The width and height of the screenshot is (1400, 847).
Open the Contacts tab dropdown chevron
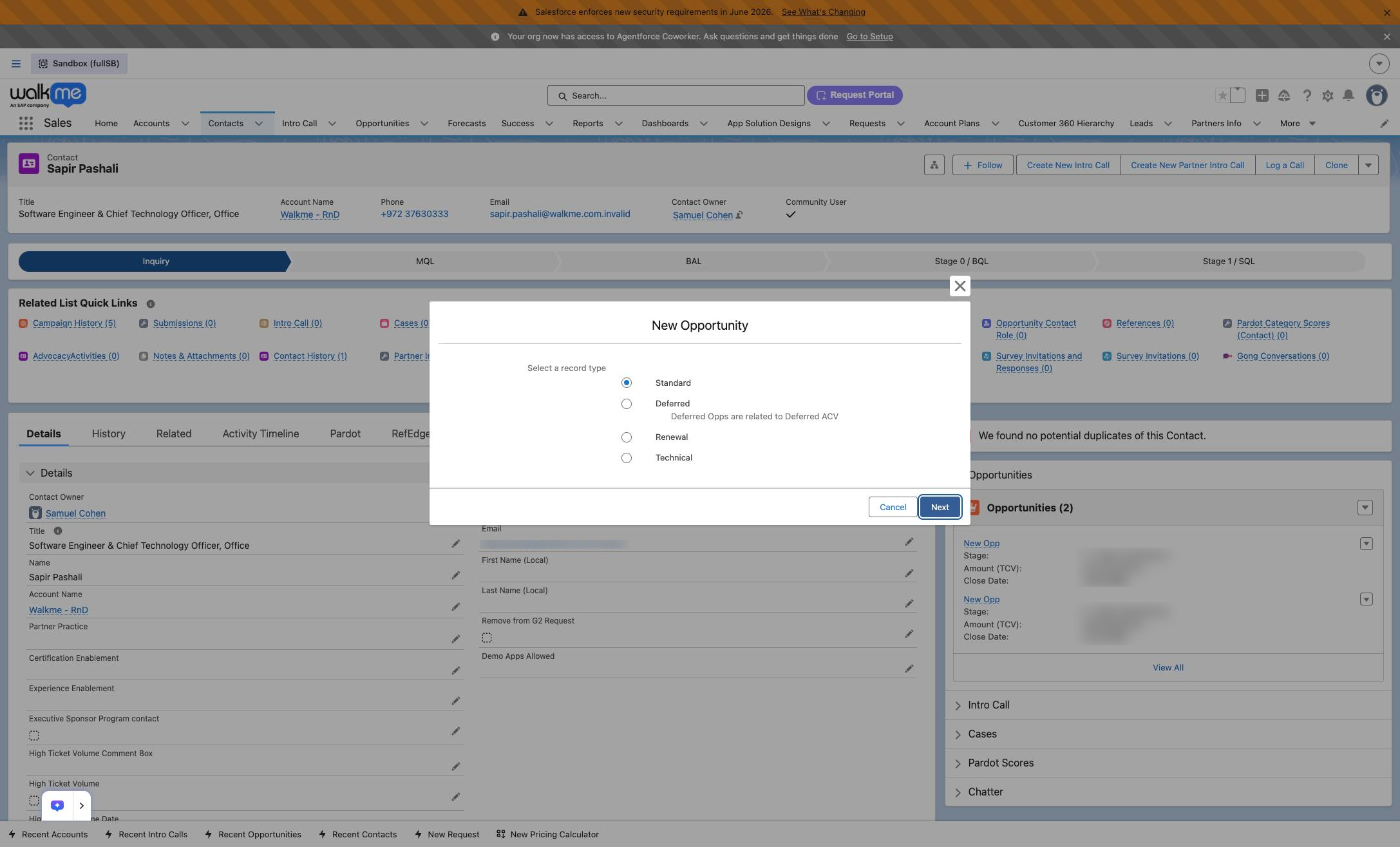(259, 124)
